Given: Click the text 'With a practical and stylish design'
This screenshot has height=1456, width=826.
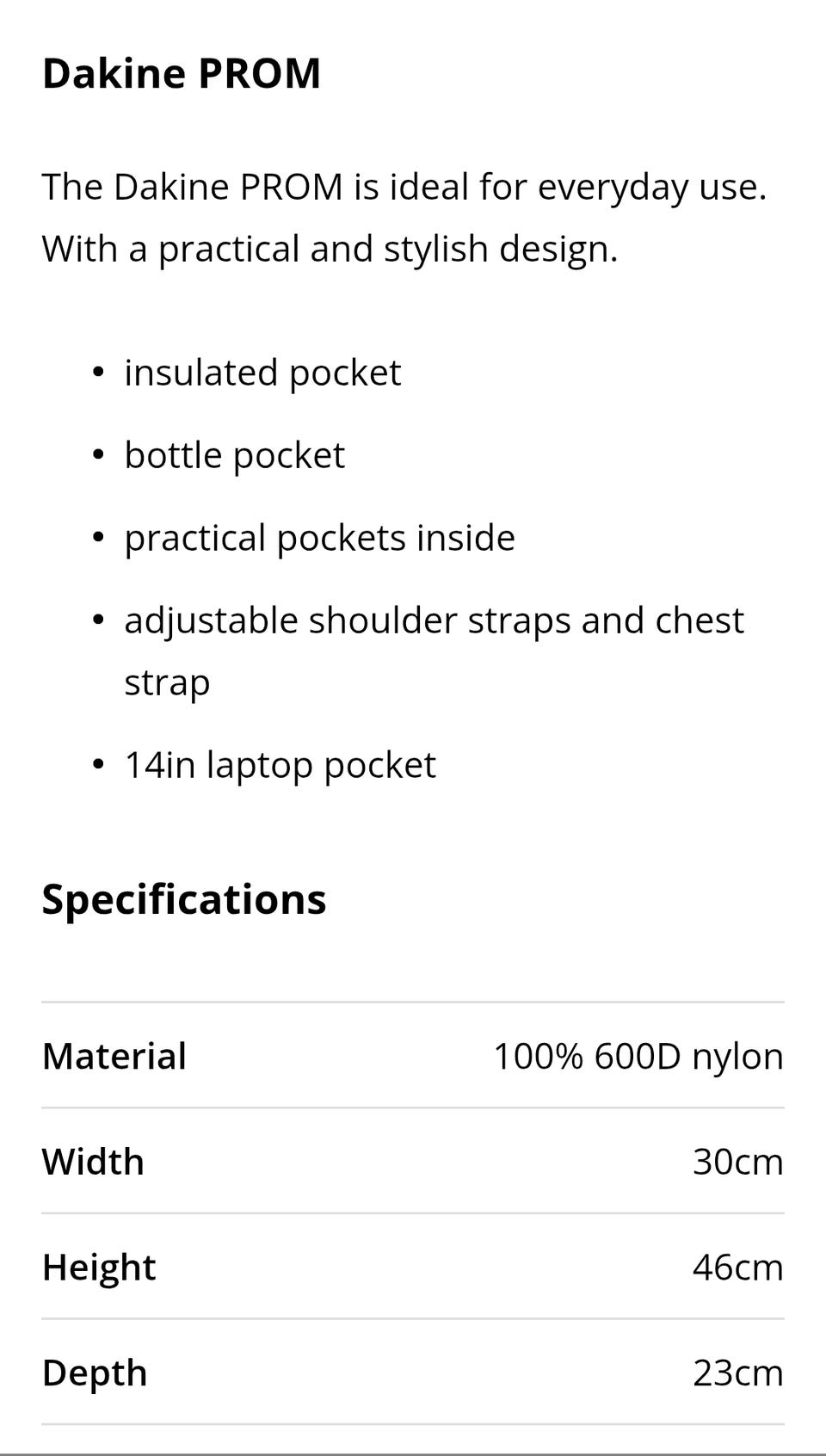Looking at the screenshot, I should pos(330,250).
